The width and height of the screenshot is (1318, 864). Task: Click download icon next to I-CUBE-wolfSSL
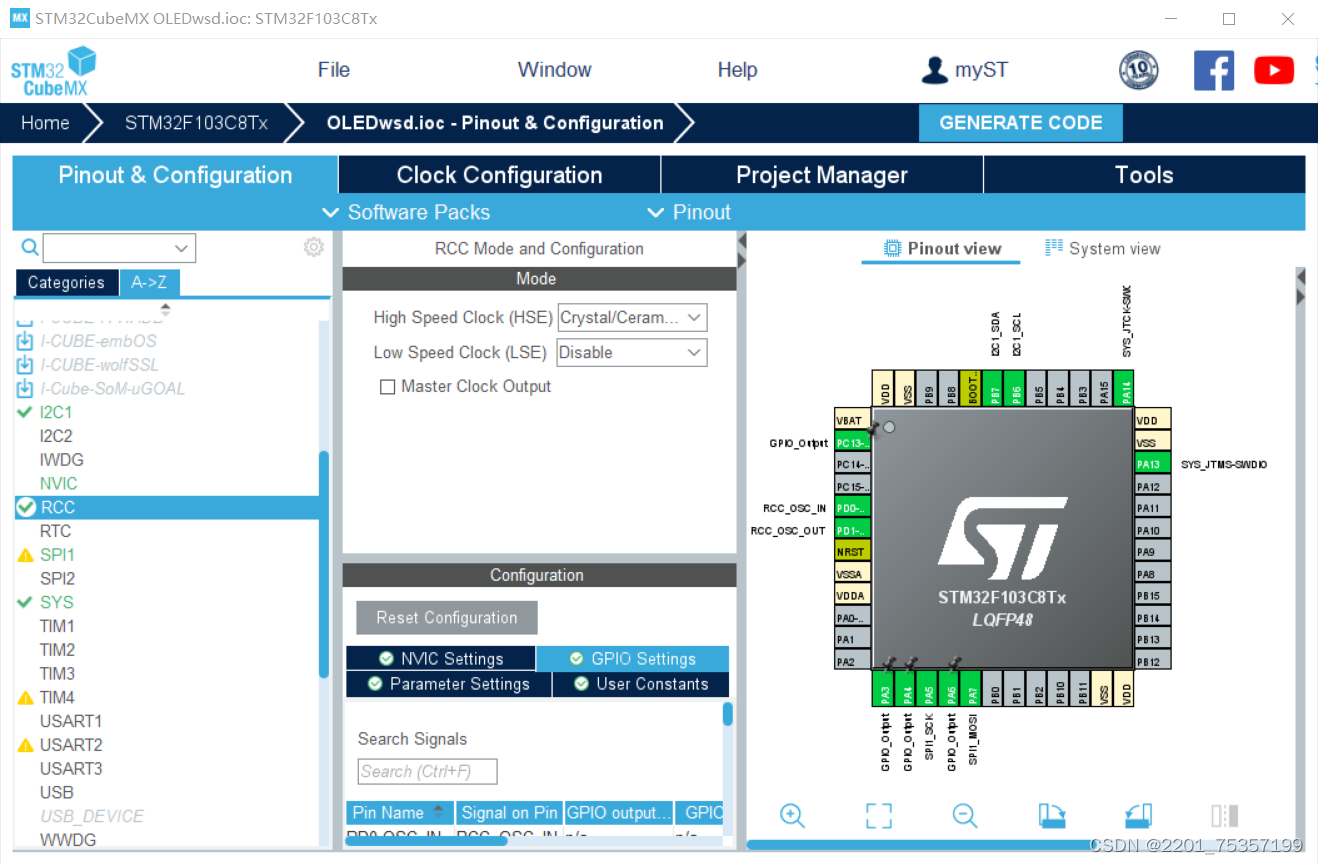[x=25, y=365]
